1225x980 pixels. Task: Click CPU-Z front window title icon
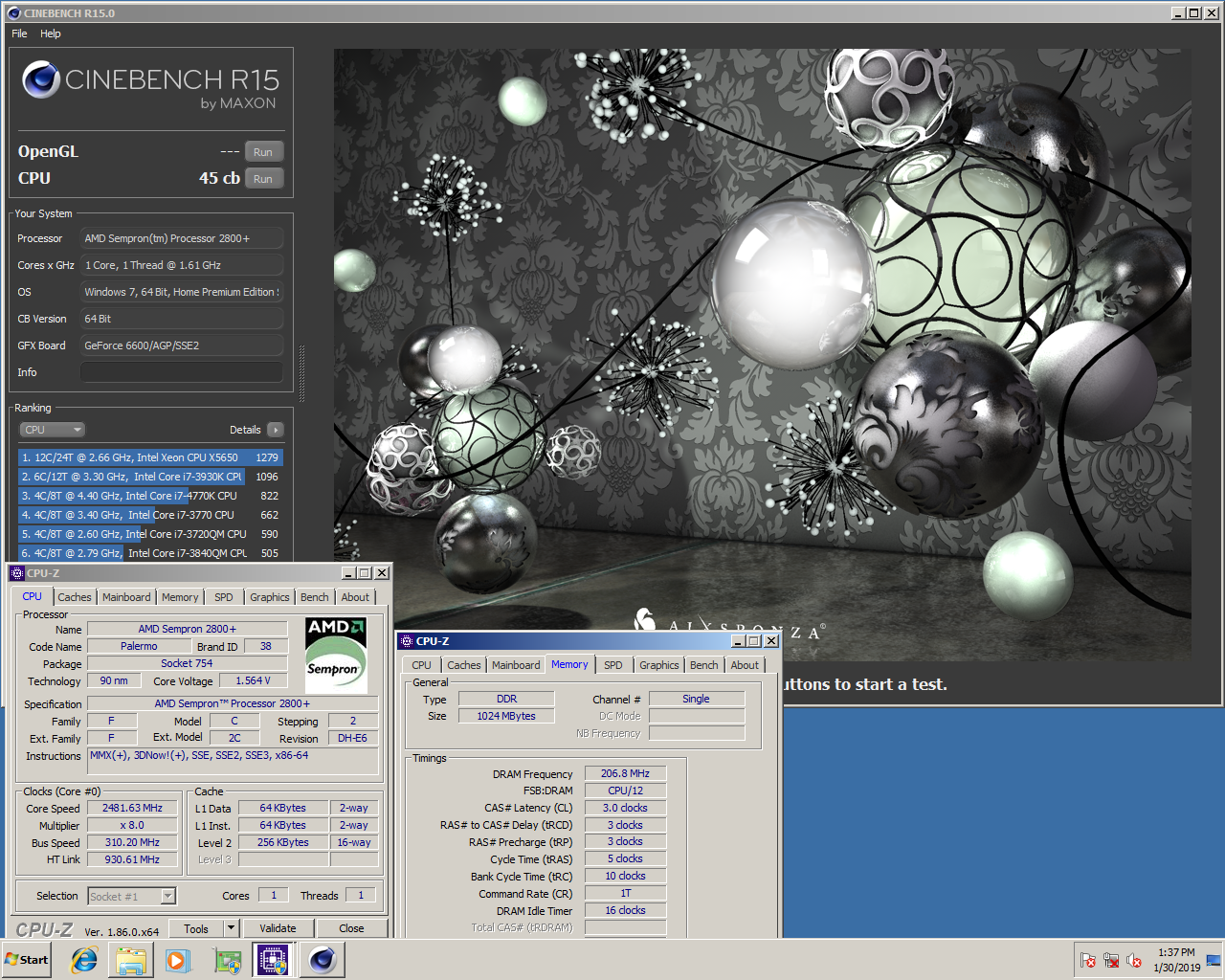click(407, 641)
